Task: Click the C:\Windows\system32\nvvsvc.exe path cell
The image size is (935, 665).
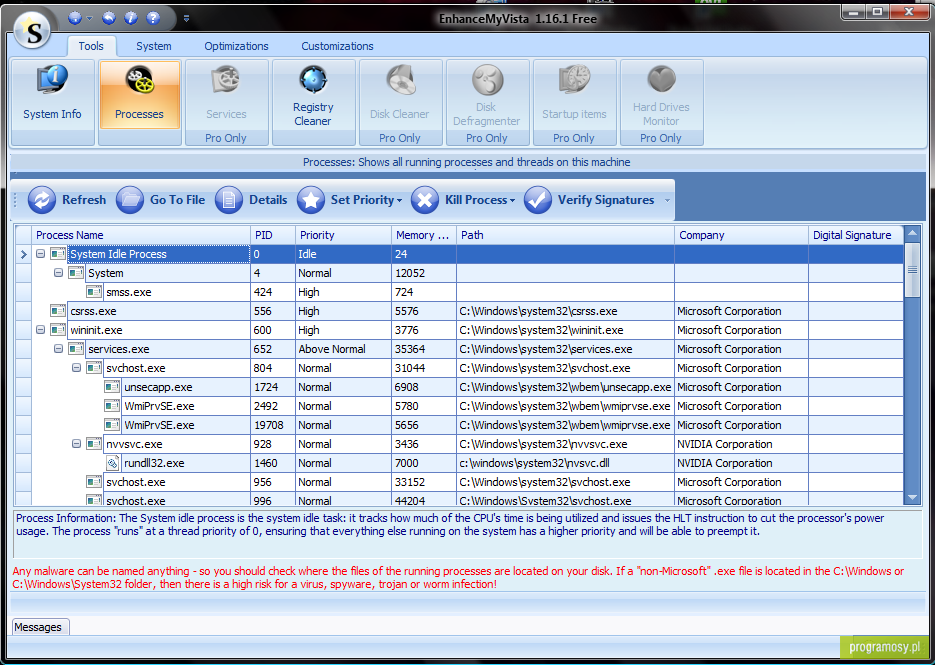Action: point(565,444)
